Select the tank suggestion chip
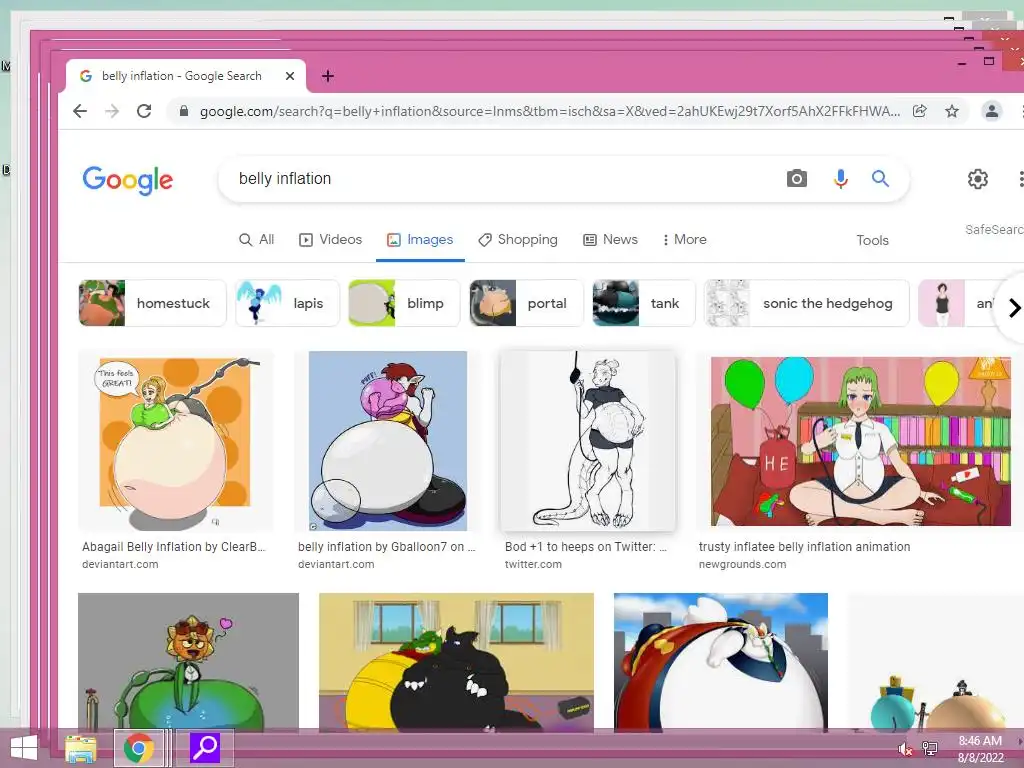Screen dimensions: 1024x768 (644, 303)
